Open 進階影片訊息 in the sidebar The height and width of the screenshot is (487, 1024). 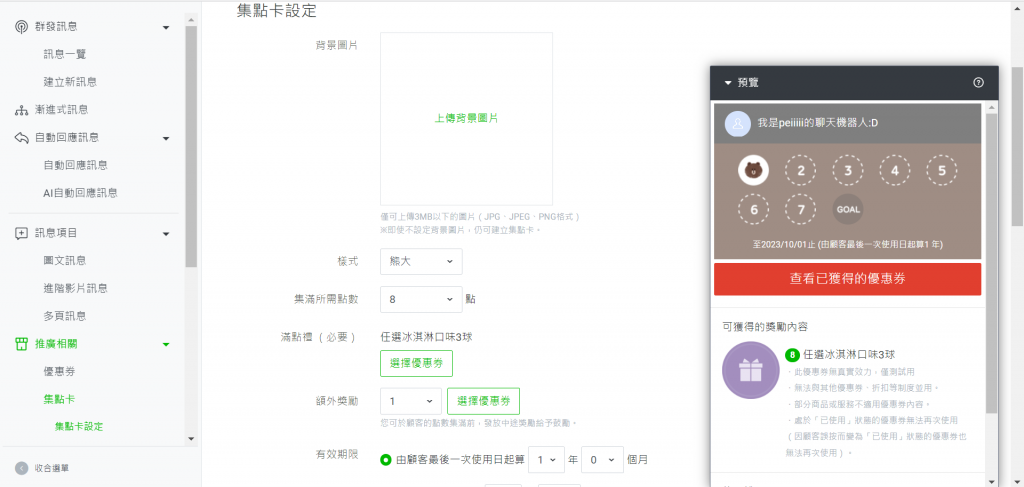[x=76, y=289]
